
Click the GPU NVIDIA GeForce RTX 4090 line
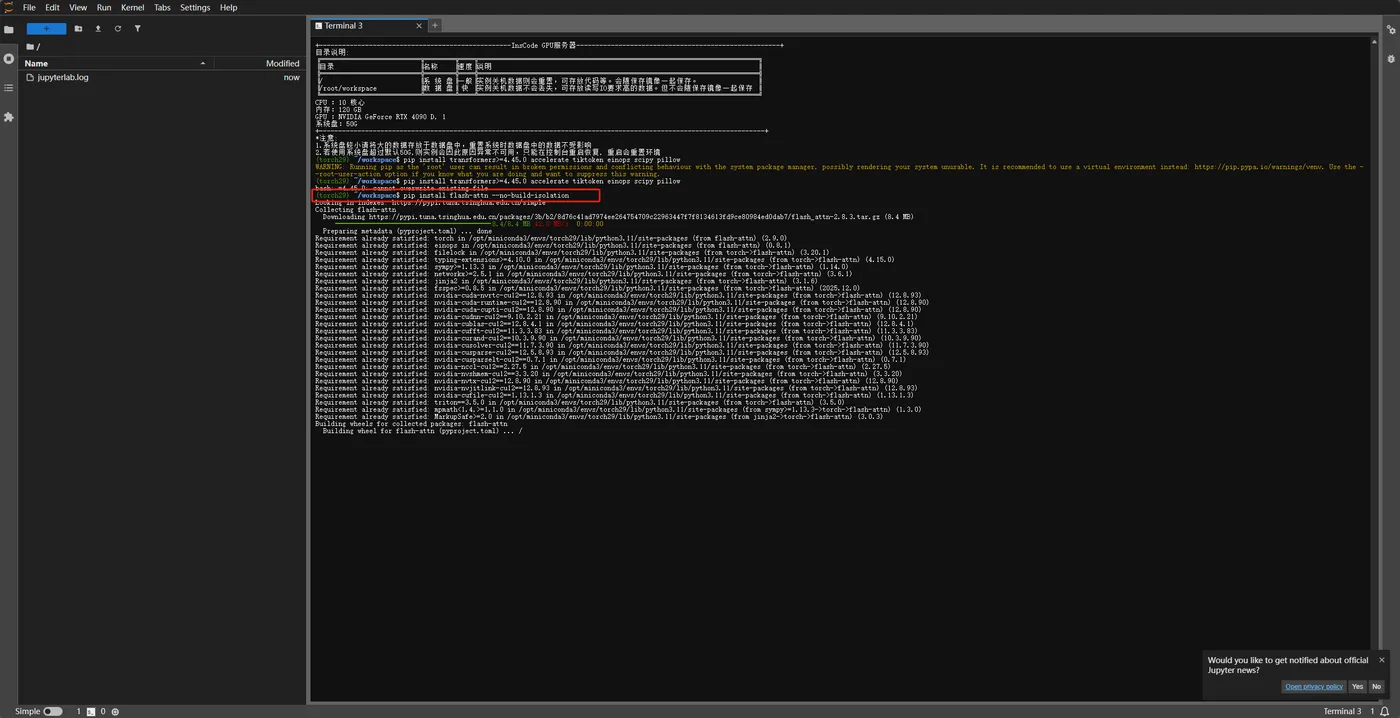coord(380,117)
